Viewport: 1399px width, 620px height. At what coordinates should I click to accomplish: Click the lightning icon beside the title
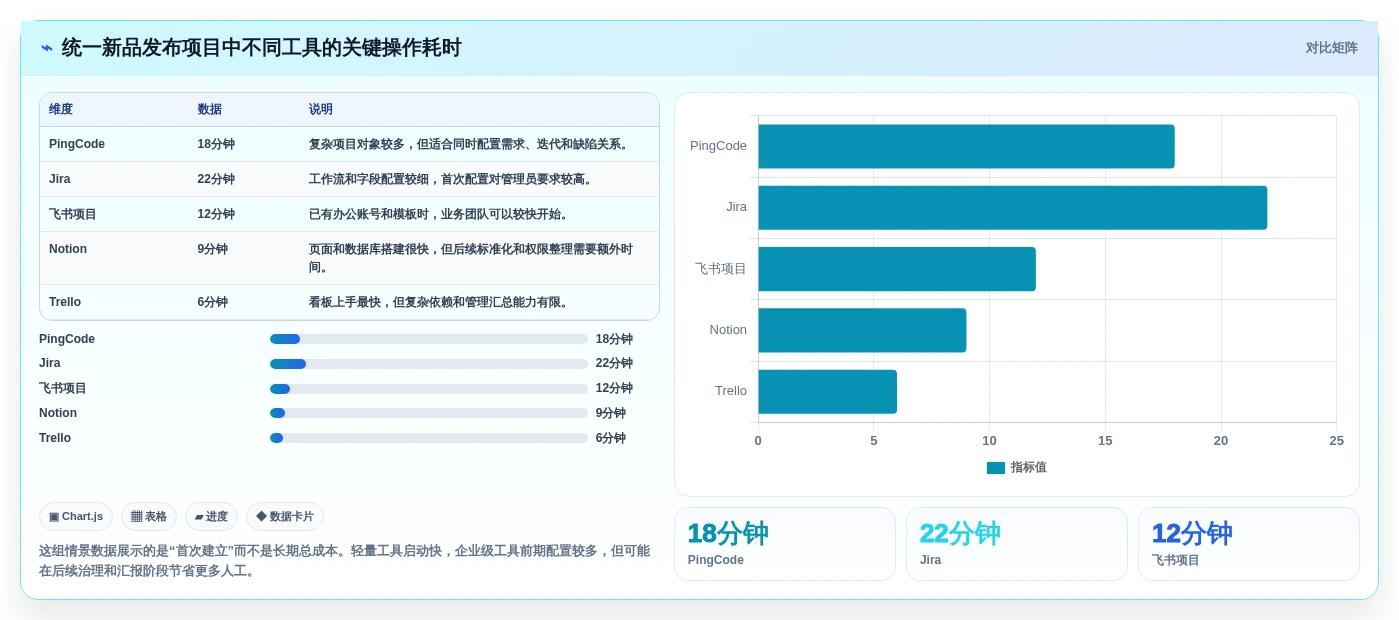pos(47,48)
